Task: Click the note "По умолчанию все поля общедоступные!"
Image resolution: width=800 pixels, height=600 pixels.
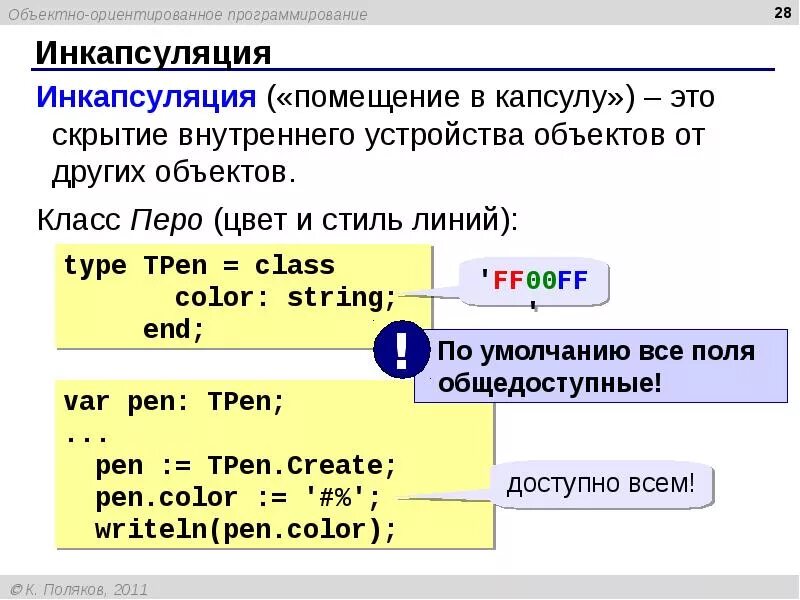Action: tap(601, 366)
